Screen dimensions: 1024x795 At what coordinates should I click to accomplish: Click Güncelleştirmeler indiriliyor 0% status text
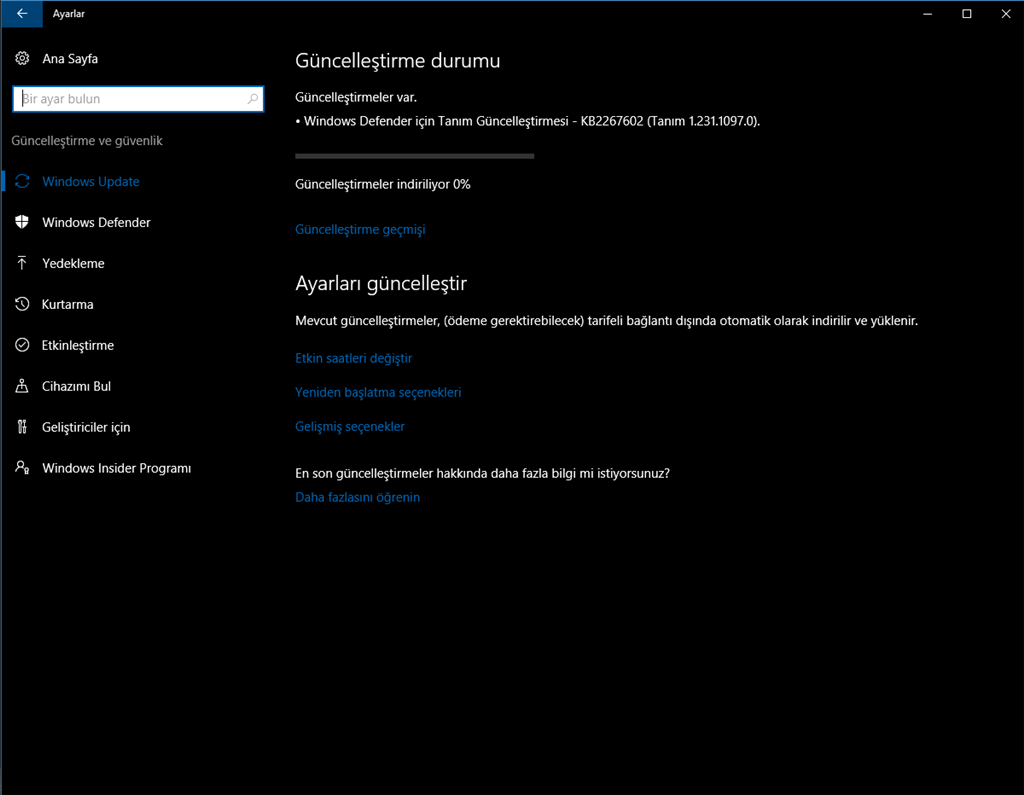click(x=383, y=184)
